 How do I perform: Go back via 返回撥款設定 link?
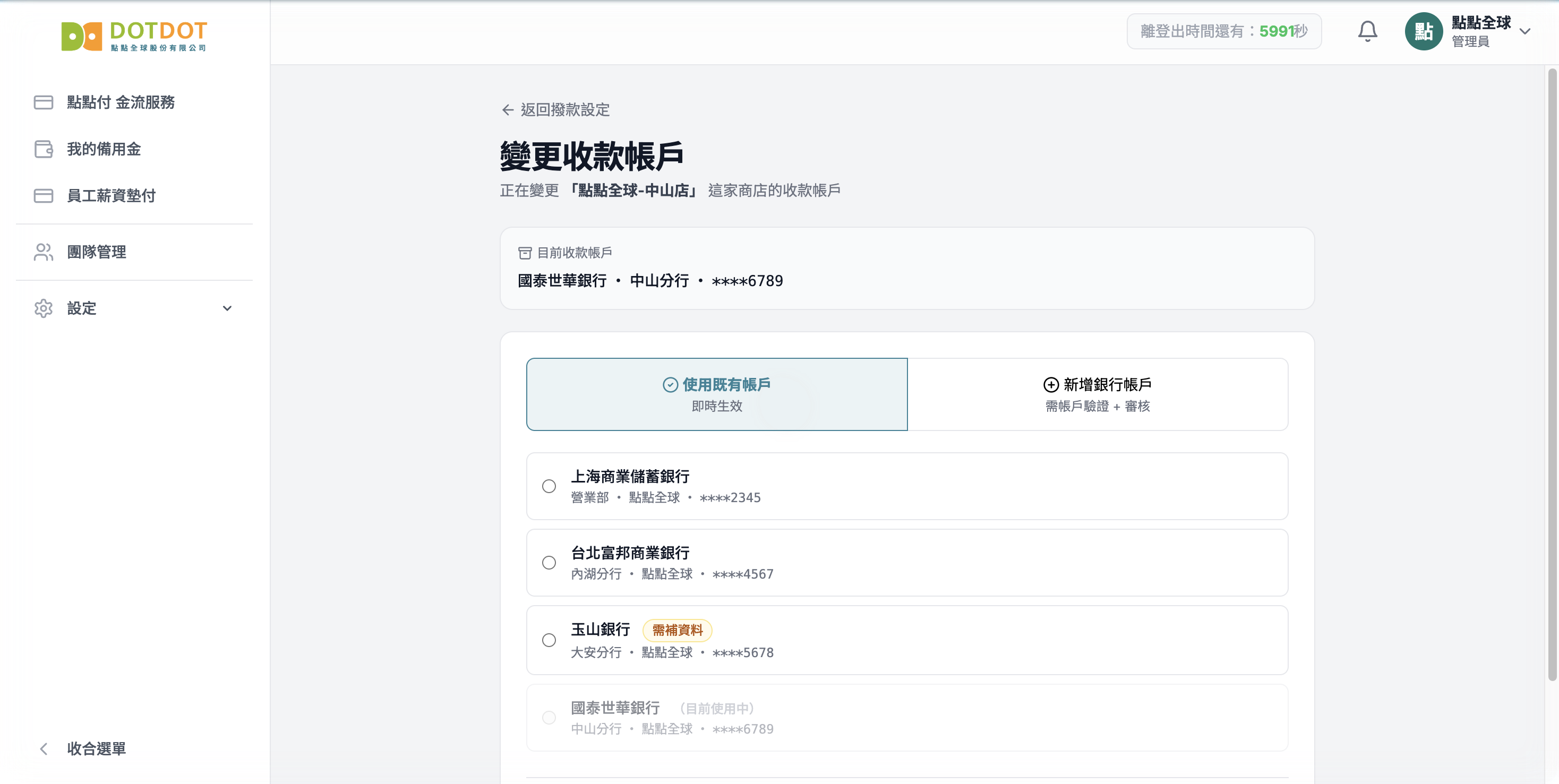pyautogui.click(x=555, y=109)
